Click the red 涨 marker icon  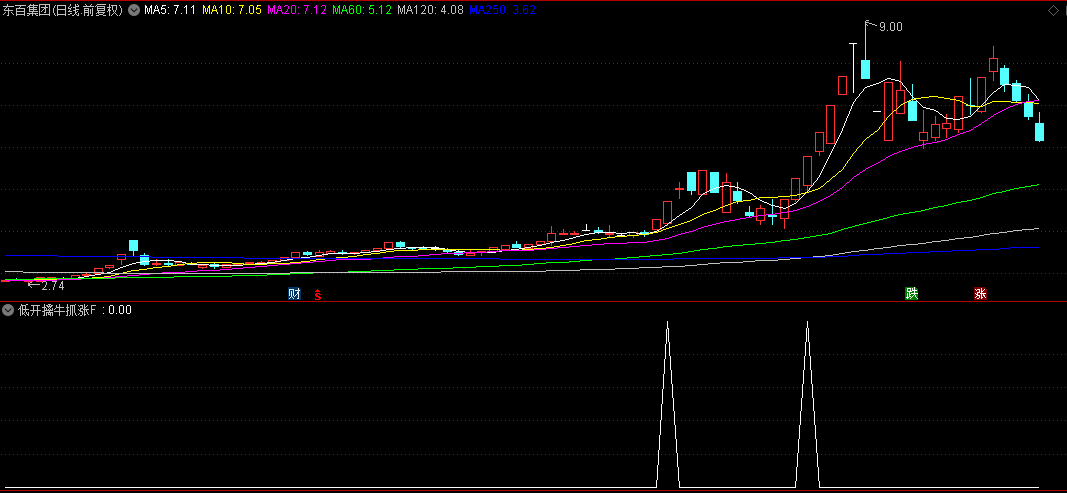[980, 294]
